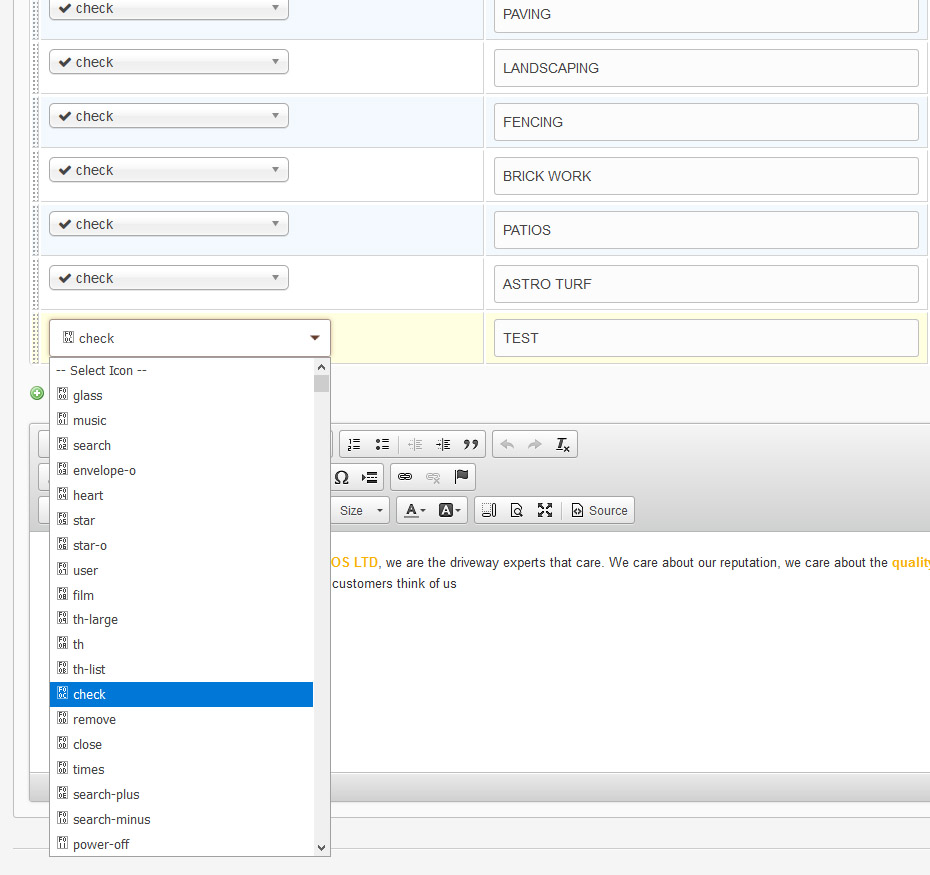Pick 'film' in the icon list
This screenshot has height=875, width=930.
[x=181, y=595]
